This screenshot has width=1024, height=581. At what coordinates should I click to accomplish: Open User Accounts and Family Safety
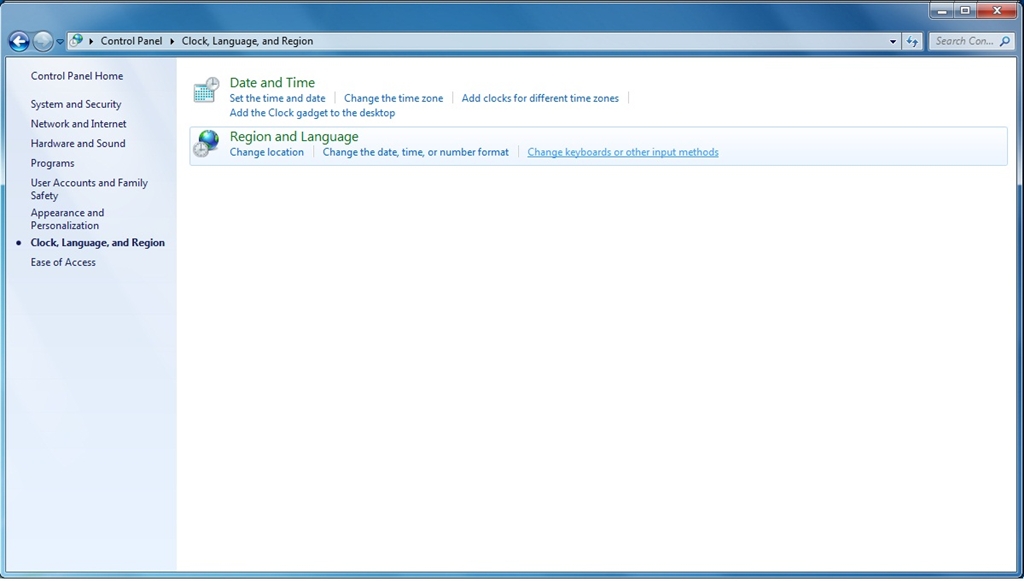[89, 189]
